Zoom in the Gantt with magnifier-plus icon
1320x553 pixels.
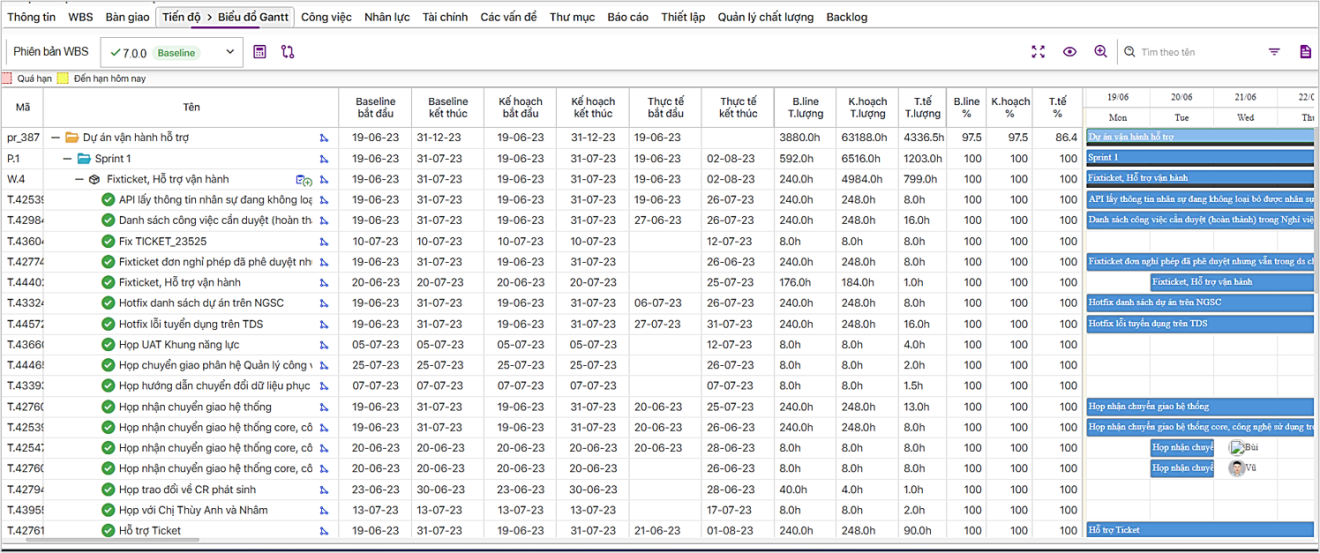point(1101,52)
